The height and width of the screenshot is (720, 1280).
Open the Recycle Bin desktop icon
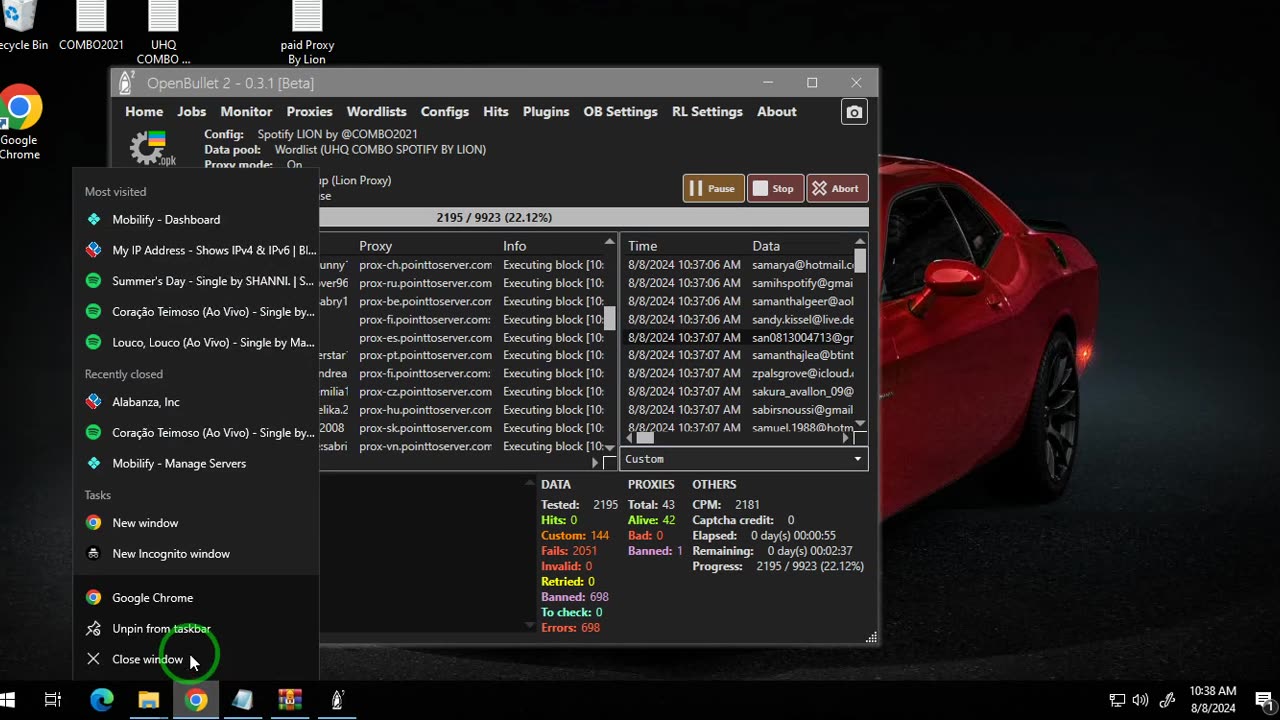[x=20, y=26]
